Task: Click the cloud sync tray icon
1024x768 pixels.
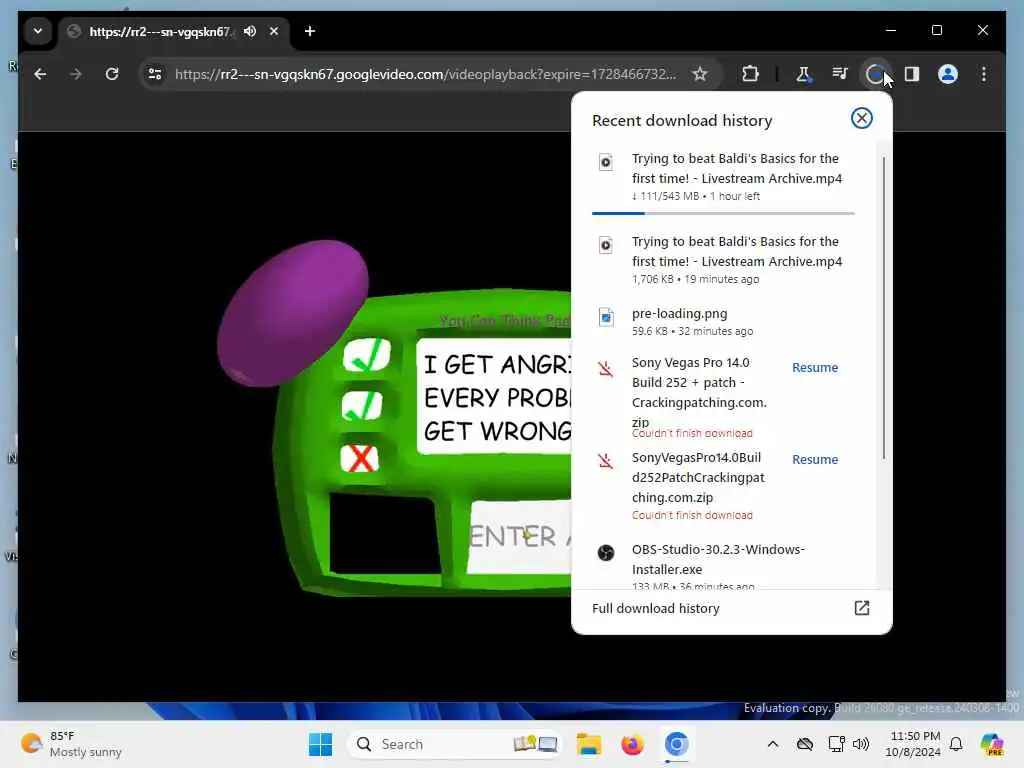Action: tap(805, 744)
